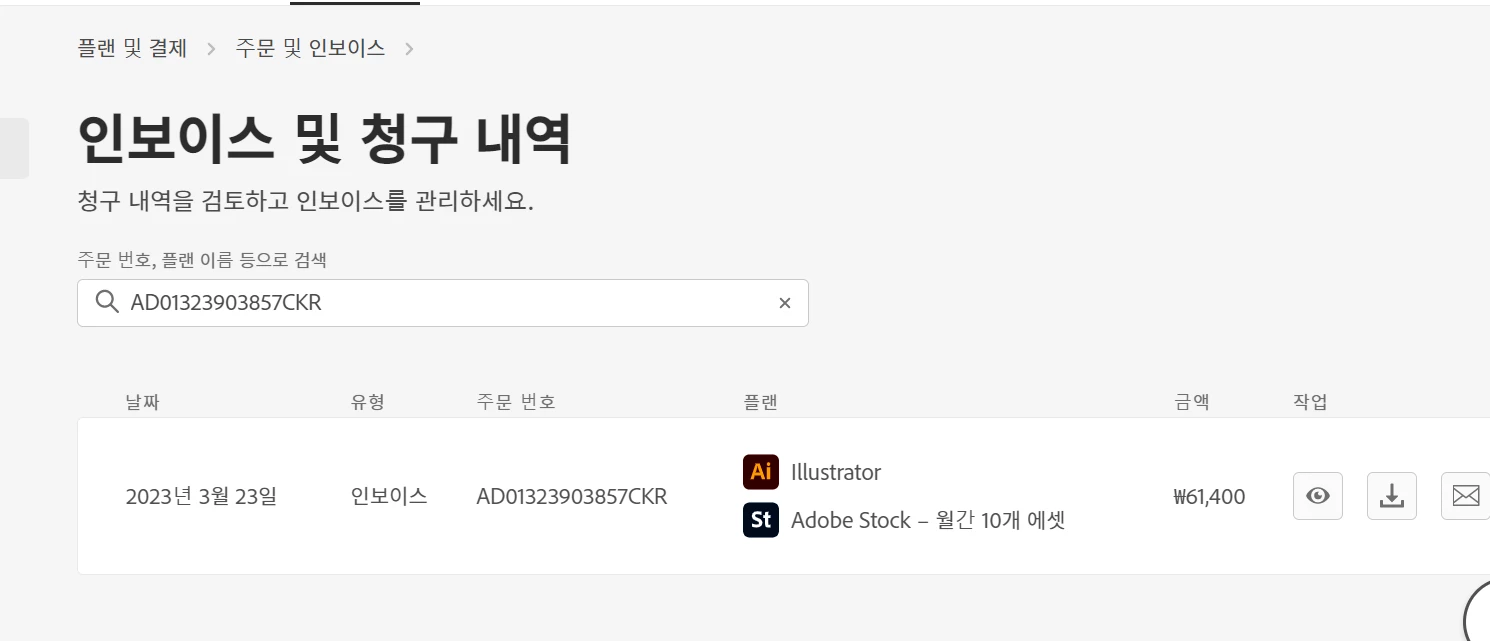Image resolution: width=1490 pixels, height=641 pixels.
Task: Select the order number AD01323903857CKR in the row
Action: pos(572,496)
